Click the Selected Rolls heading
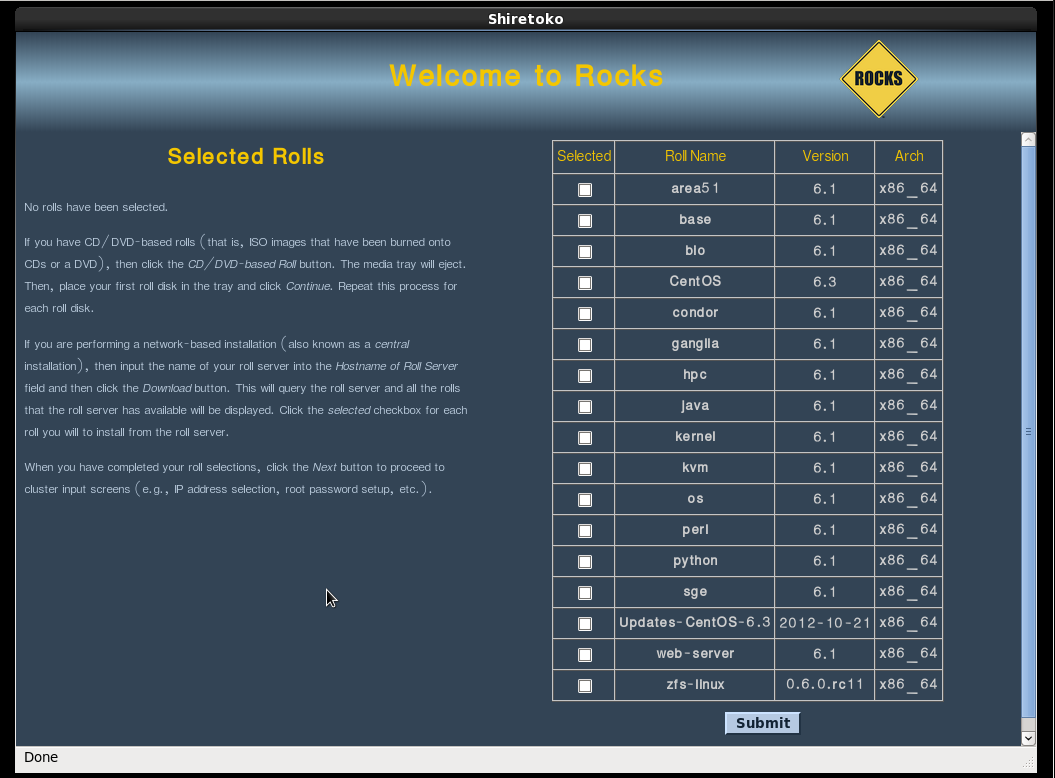Image resolution: width=1055 pixels, height=778 pixels. click(x=246, y=156)
